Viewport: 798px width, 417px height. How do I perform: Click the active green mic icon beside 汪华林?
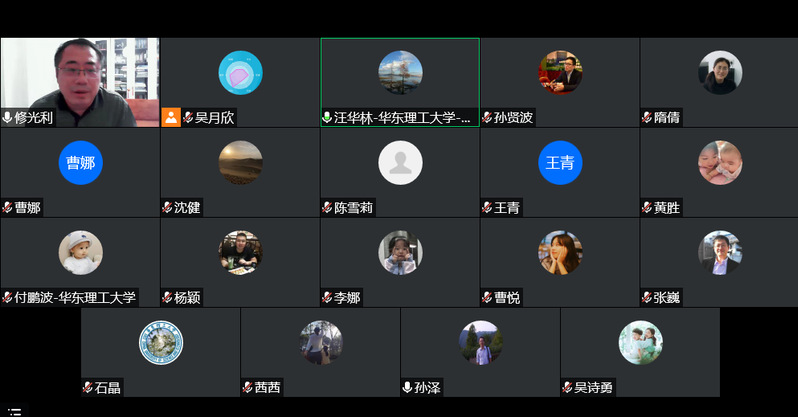point(327,118)
